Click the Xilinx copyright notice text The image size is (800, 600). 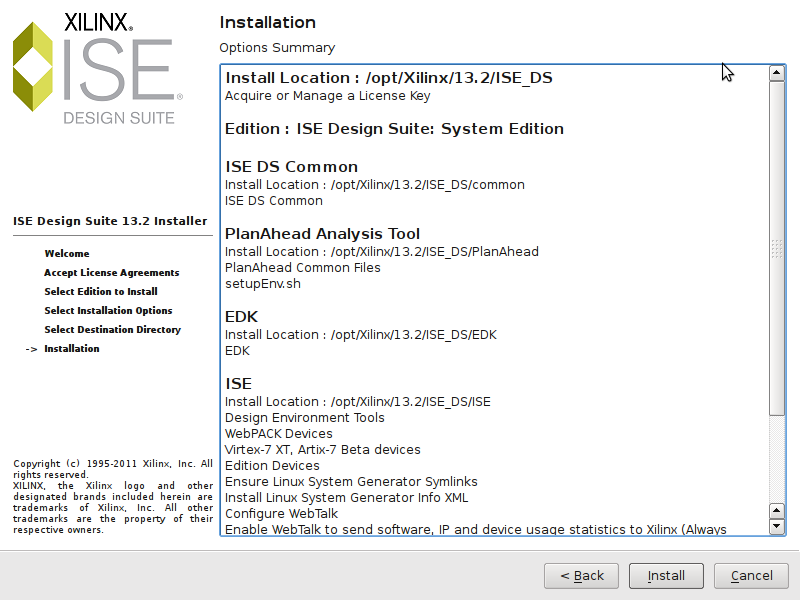113,496
